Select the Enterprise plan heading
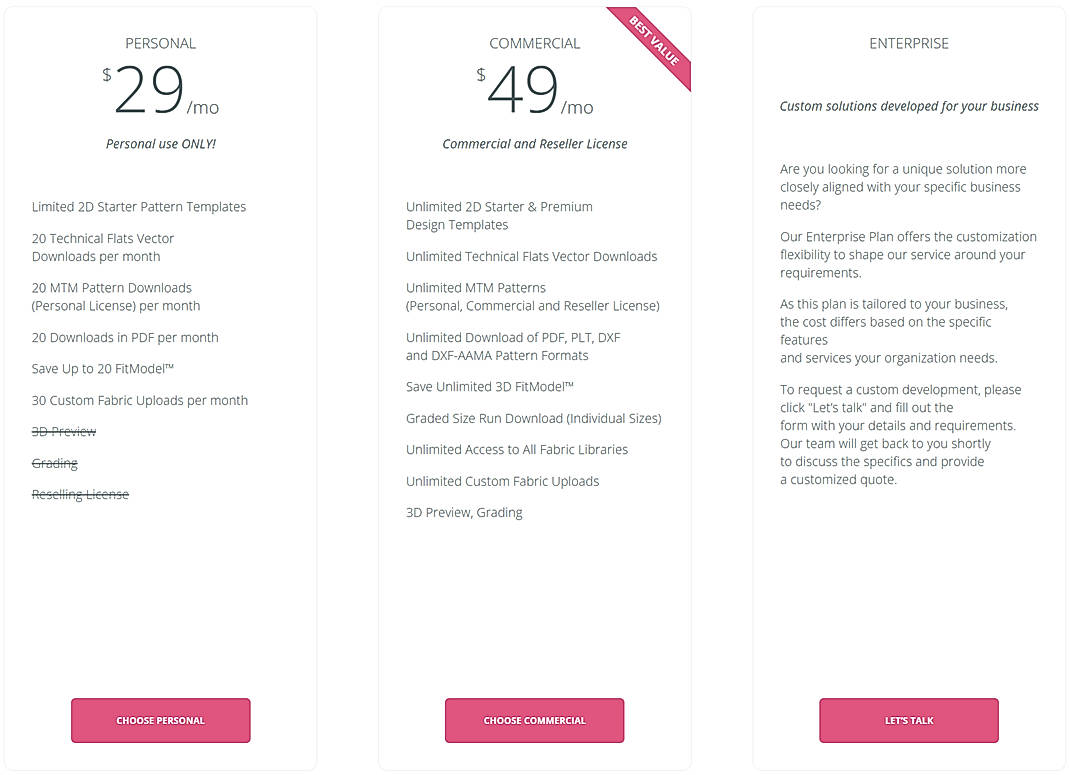This screenshot has height=775, width=1070. [908, 43]
